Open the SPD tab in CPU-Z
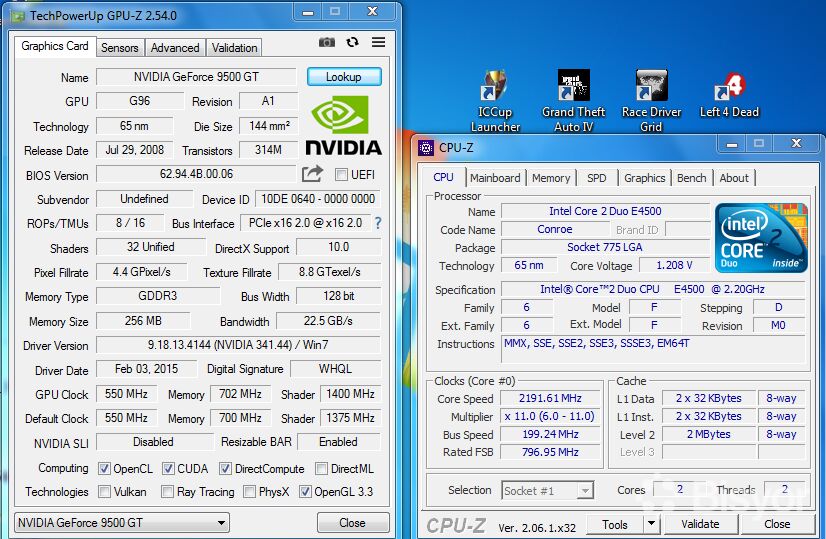This screenshot has height=539, width=826. pyautogui.click(x=596, y=178)
